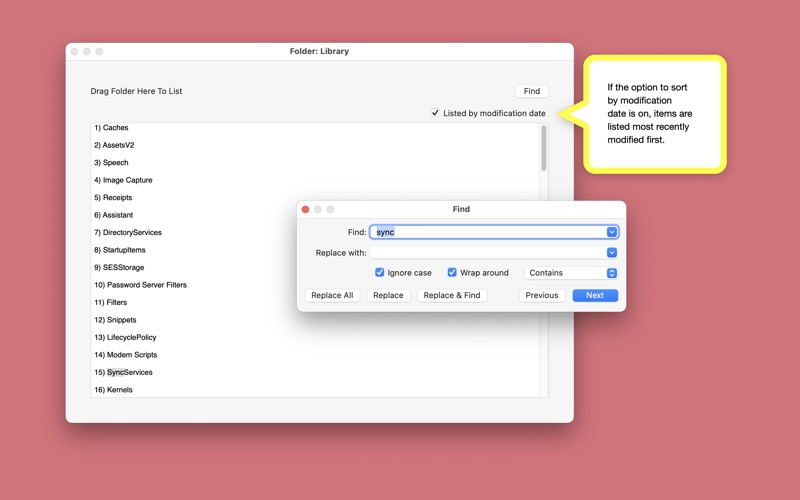Viewport: 800px width, 500px height.
Task: Click the Replace button
Action: click(x=388, y=295)
